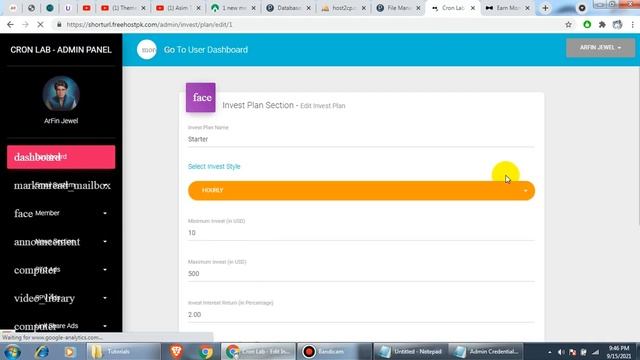Bookmark this page with the star icon
This screenshot has height=360, width=640.
click(x=568, y=25)
